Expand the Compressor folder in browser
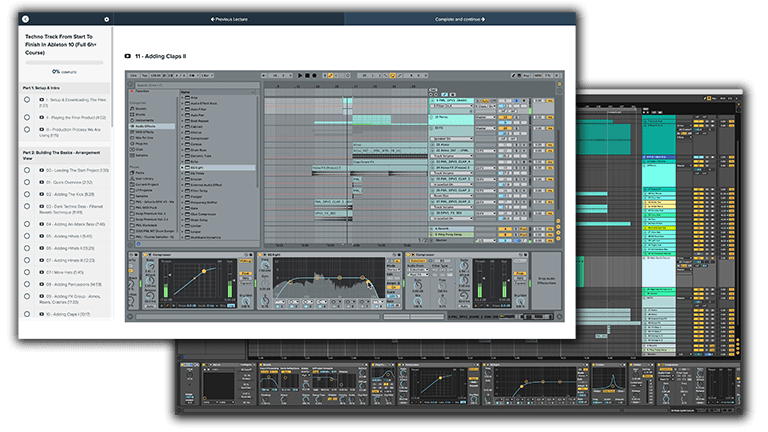The height and width of the screenshot is (432, 768). [x=182, y=138]
